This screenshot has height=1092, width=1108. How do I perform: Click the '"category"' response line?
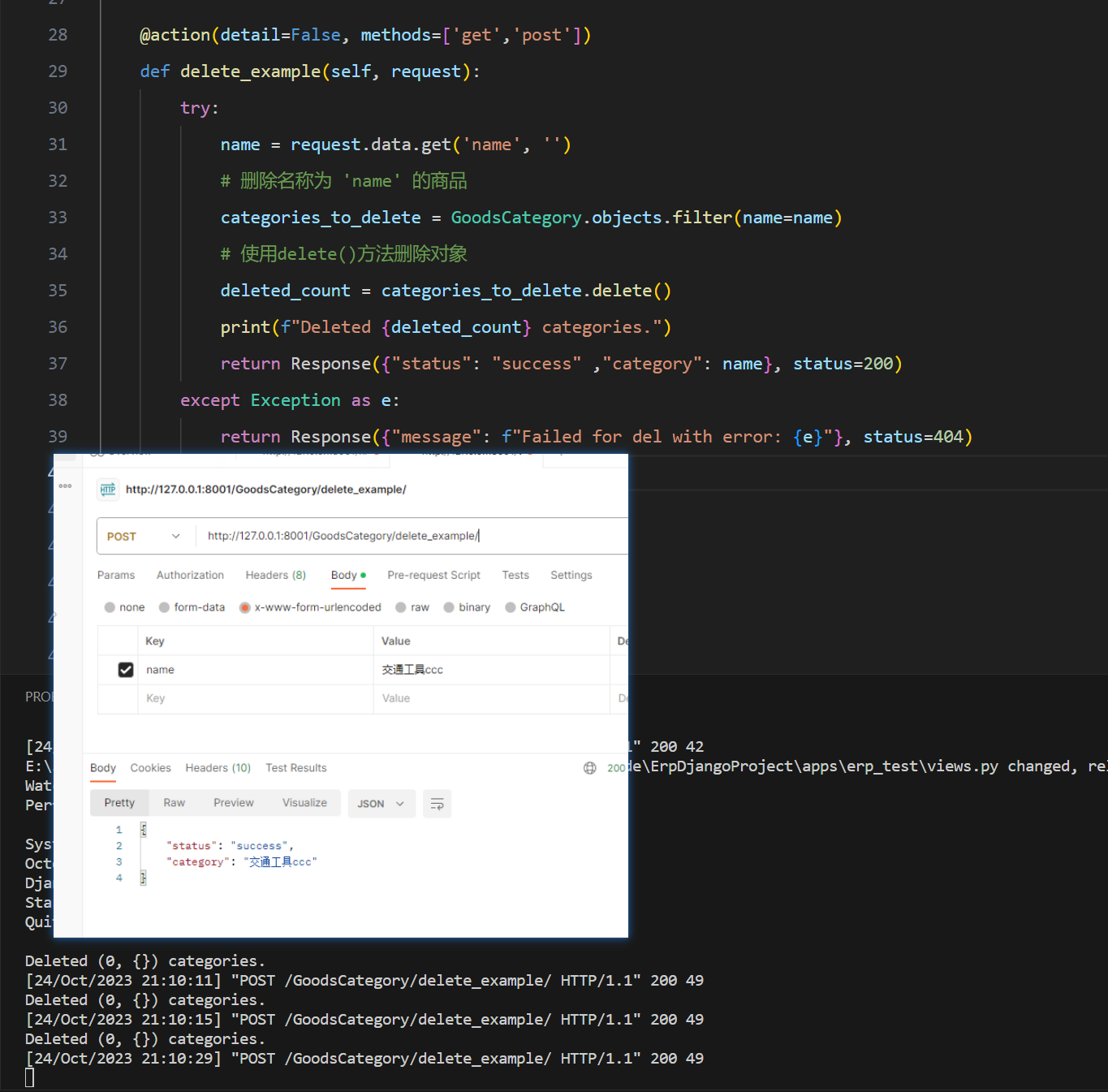coord(241,862)
